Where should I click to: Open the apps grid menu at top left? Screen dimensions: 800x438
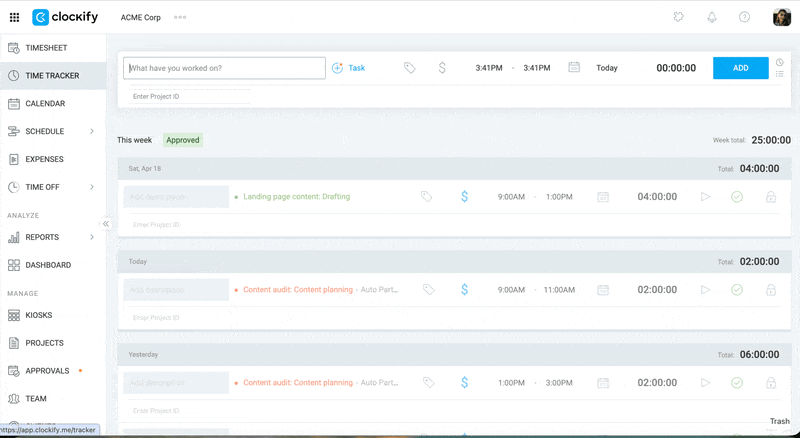pos(14,17)
